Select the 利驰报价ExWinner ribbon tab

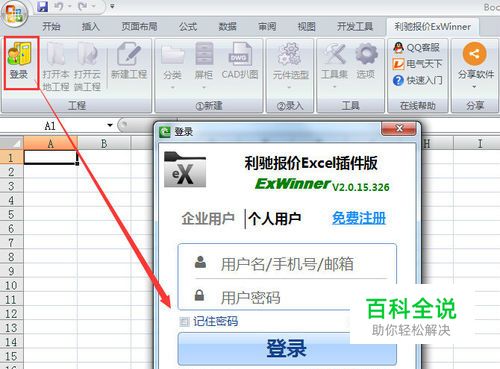(432, 27)
